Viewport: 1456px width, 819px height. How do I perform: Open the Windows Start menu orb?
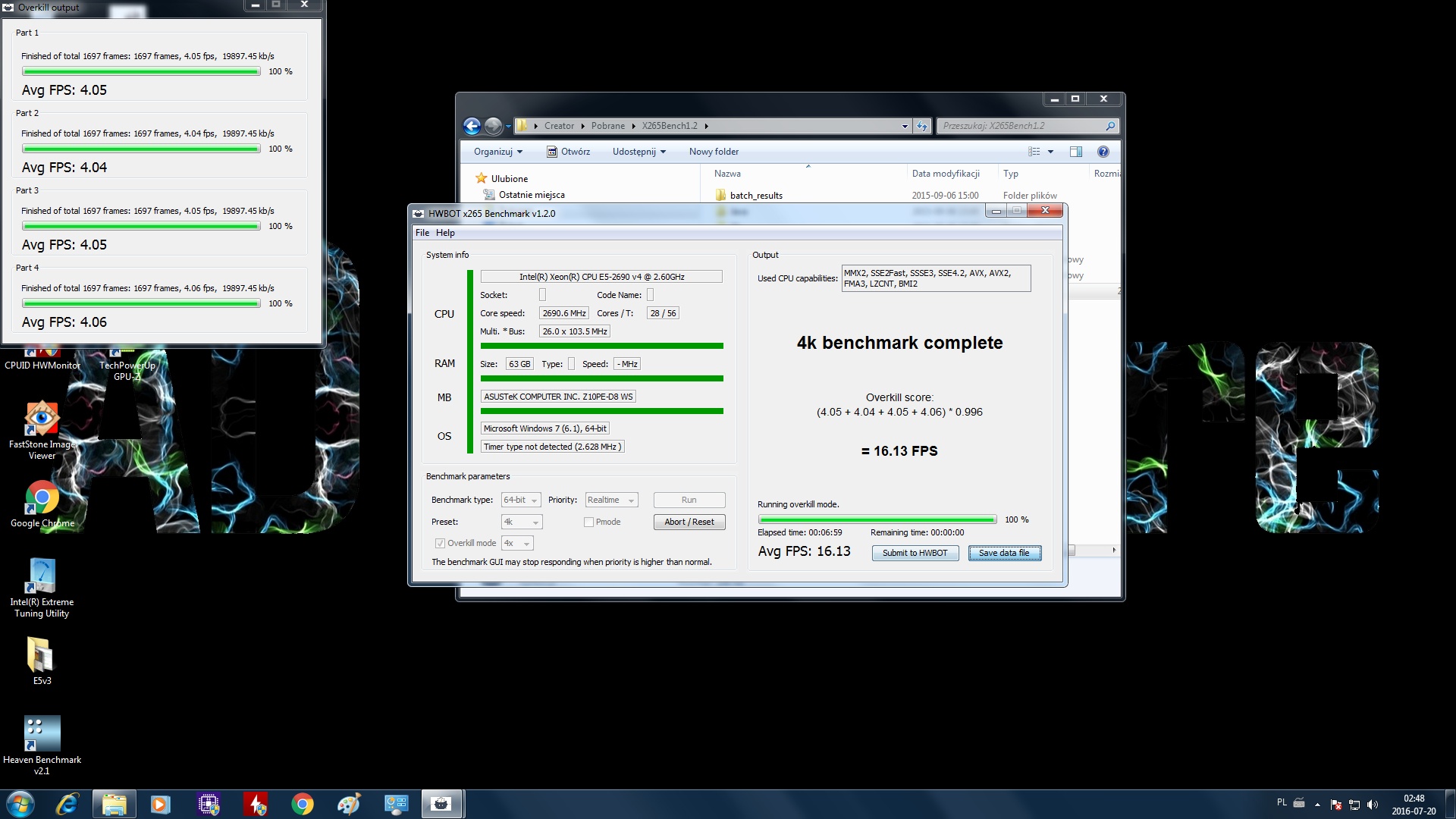coord(20,804)
